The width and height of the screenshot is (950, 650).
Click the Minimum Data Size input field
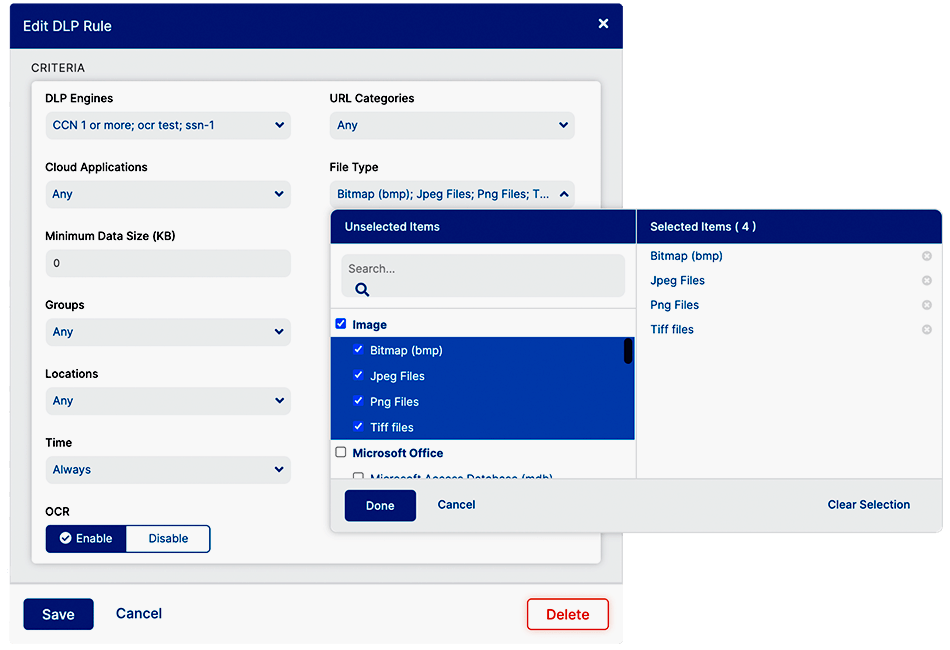(x=168, y=263)
